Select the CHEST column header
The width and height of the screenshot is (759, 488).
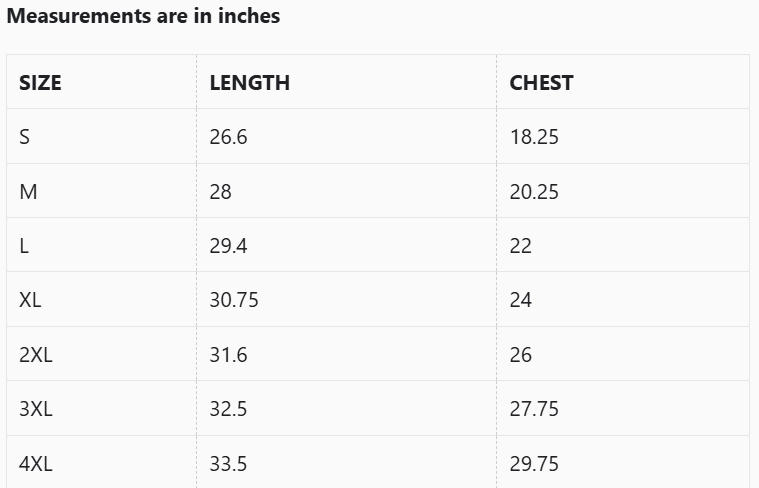[x=541, y=83]
